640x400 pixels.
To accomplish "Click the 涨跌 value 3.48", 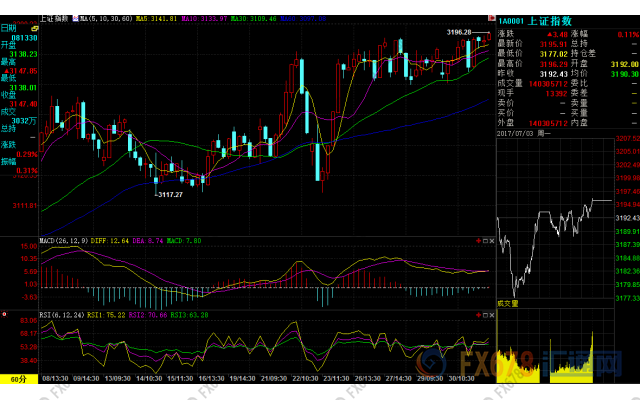I will pyautogui.click(x=558, y=34).
